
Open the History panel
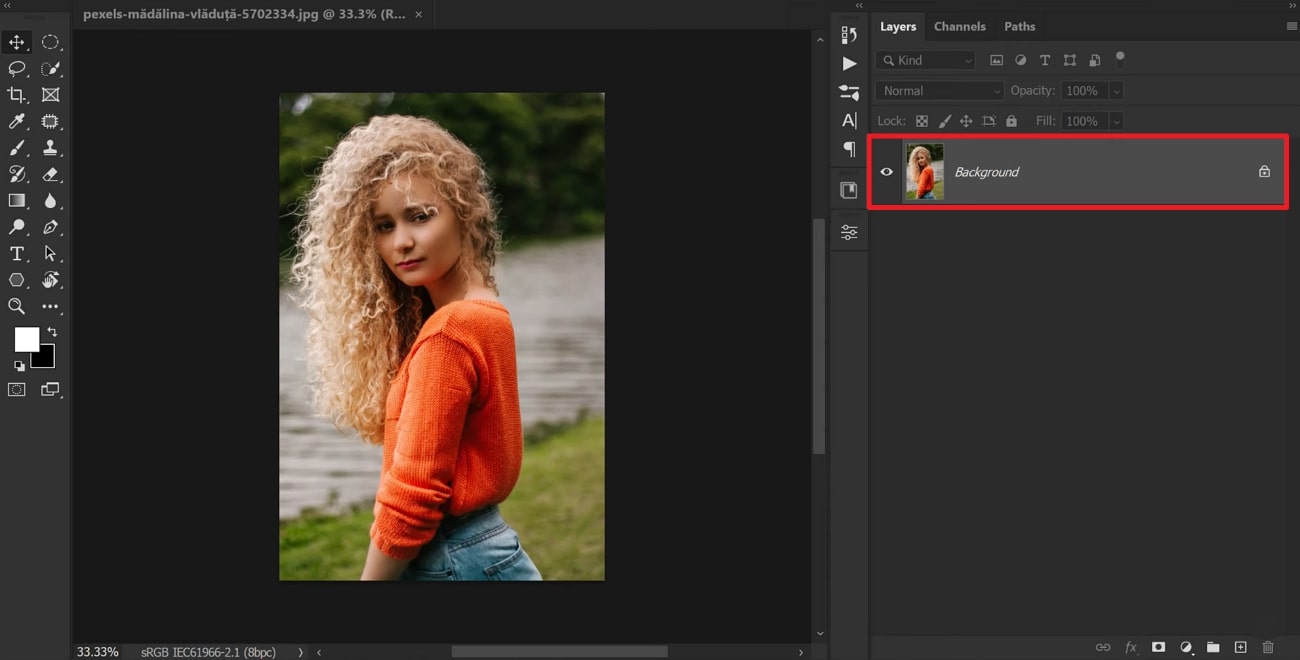848,33
